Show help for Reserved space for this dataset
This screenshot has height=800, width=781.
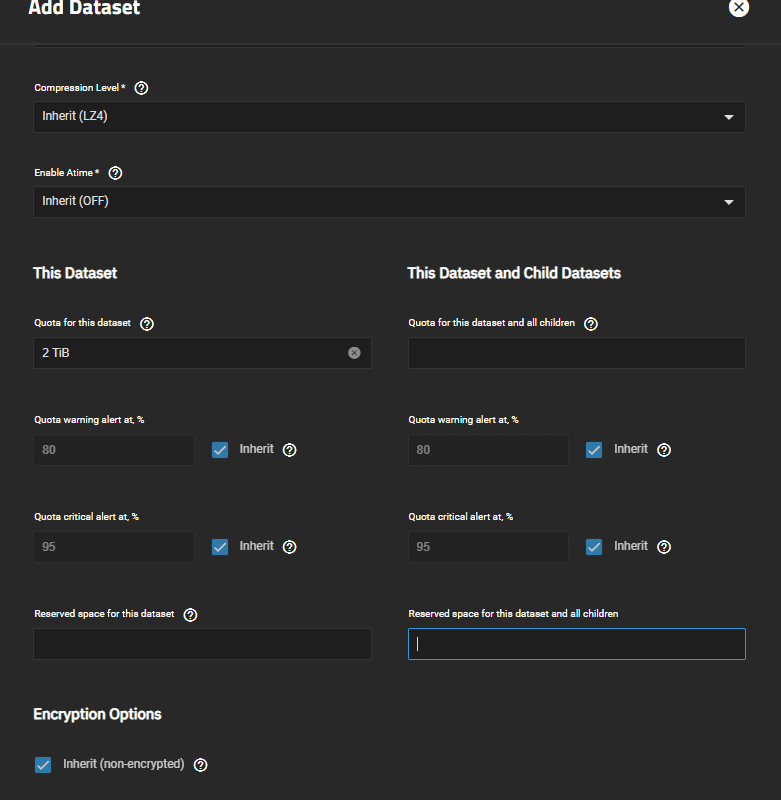(190, 615)
